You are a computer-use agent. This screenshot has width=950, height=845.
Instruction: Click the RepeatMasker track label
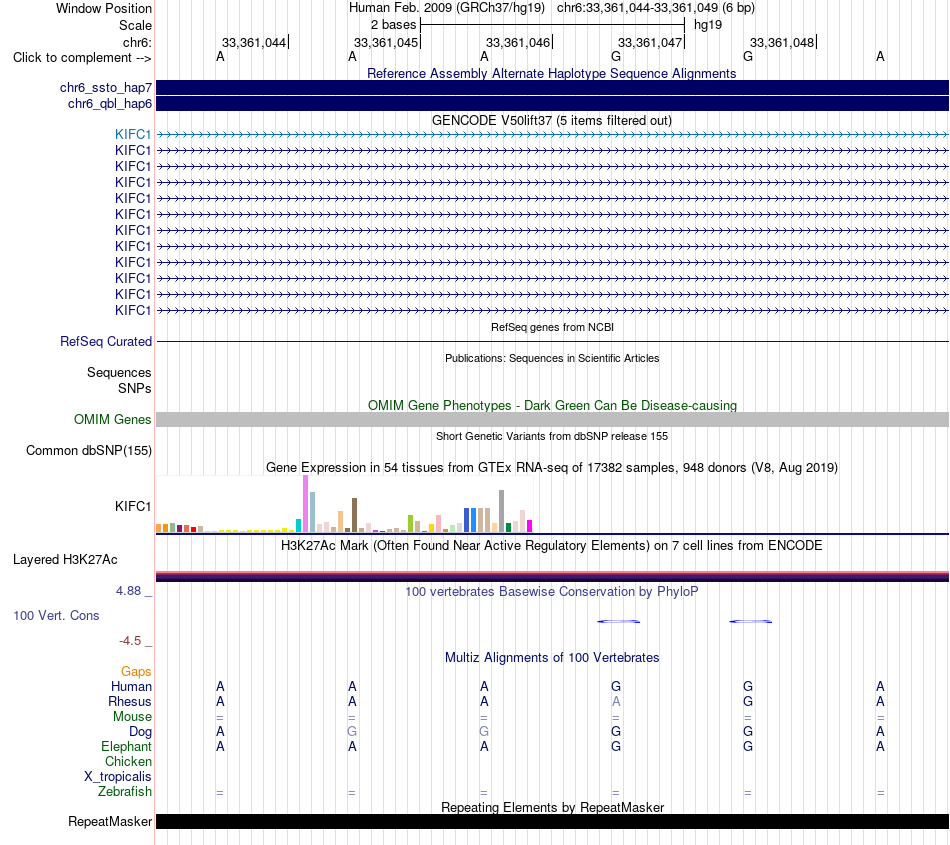[110, 821]
